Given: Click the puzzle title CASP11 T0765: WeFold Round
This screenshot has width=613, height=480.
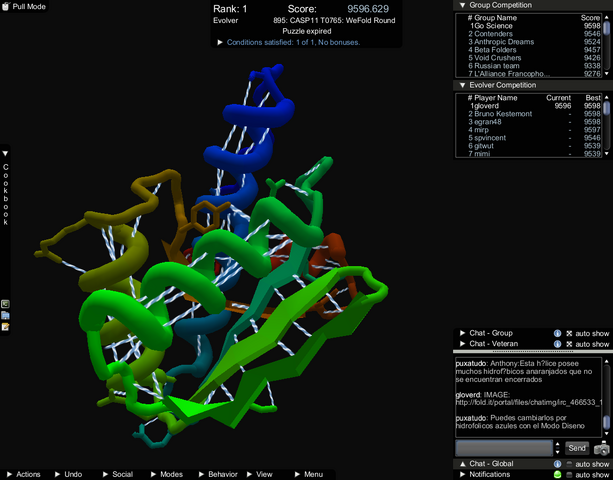Looking at the screenshot, I should pos(342,20).
